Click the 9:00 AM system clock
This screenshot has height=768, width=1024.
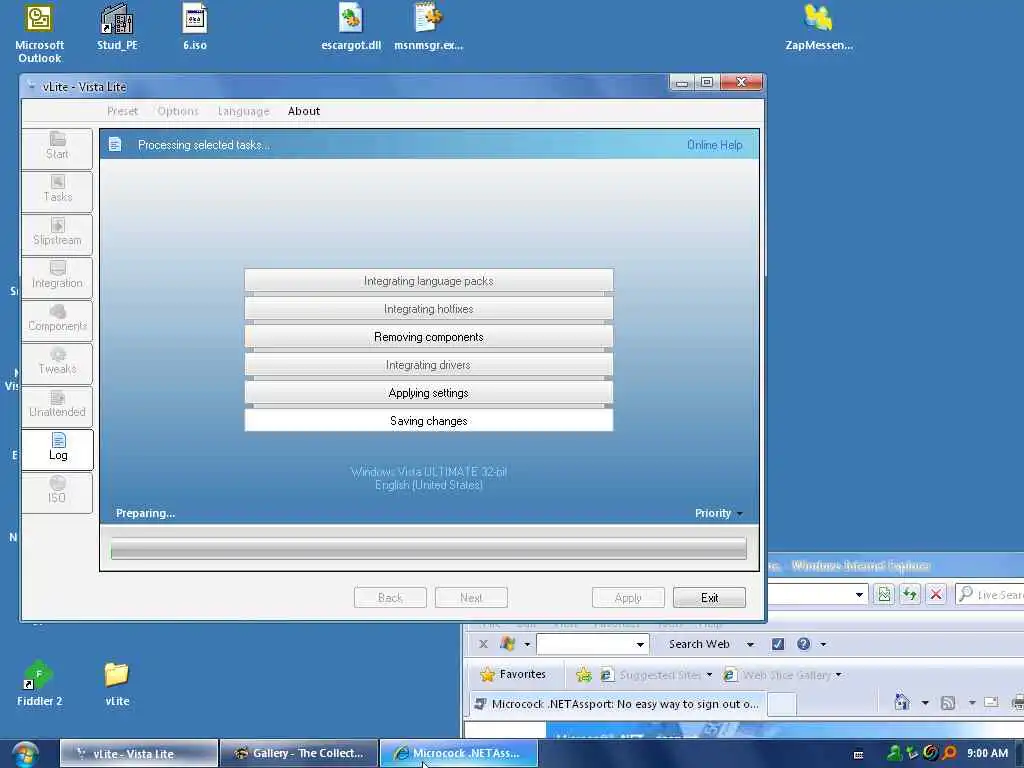click(x=987, y=753)
